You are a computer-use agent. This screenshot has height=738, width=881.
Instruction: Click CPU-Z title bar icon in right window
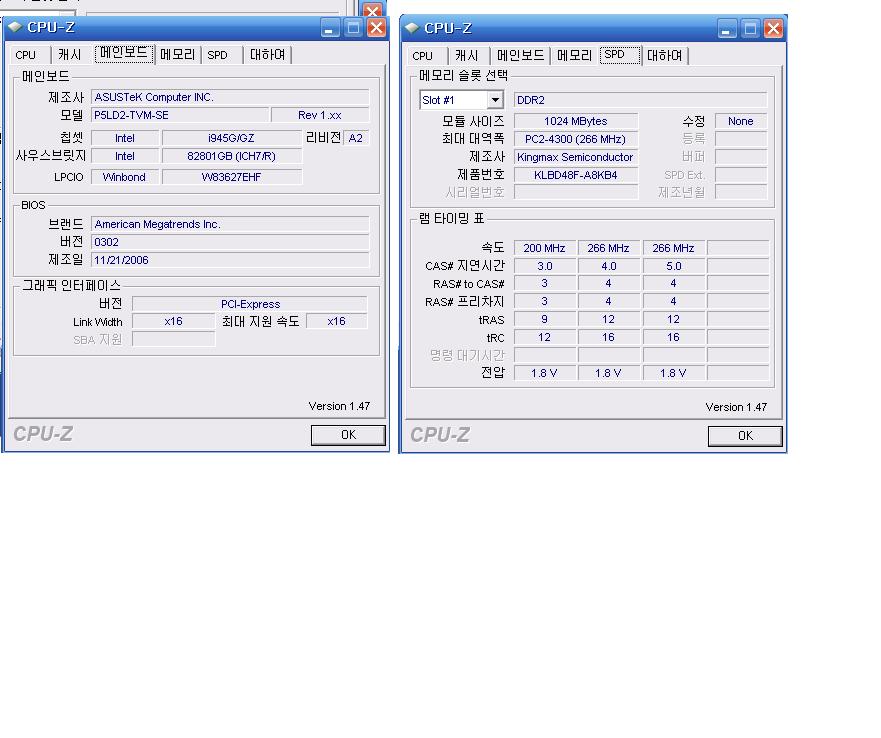click(x=412, y=28)
